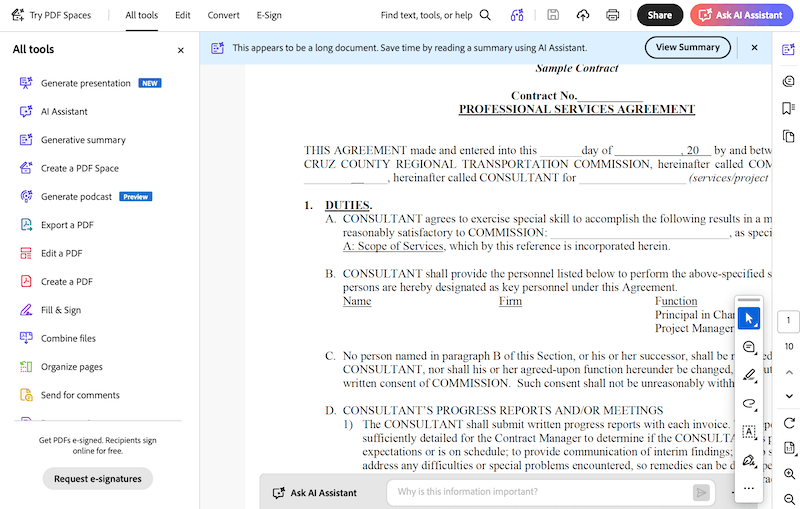
Task: Dismiss the long document banner
Action: pos(754,47)
